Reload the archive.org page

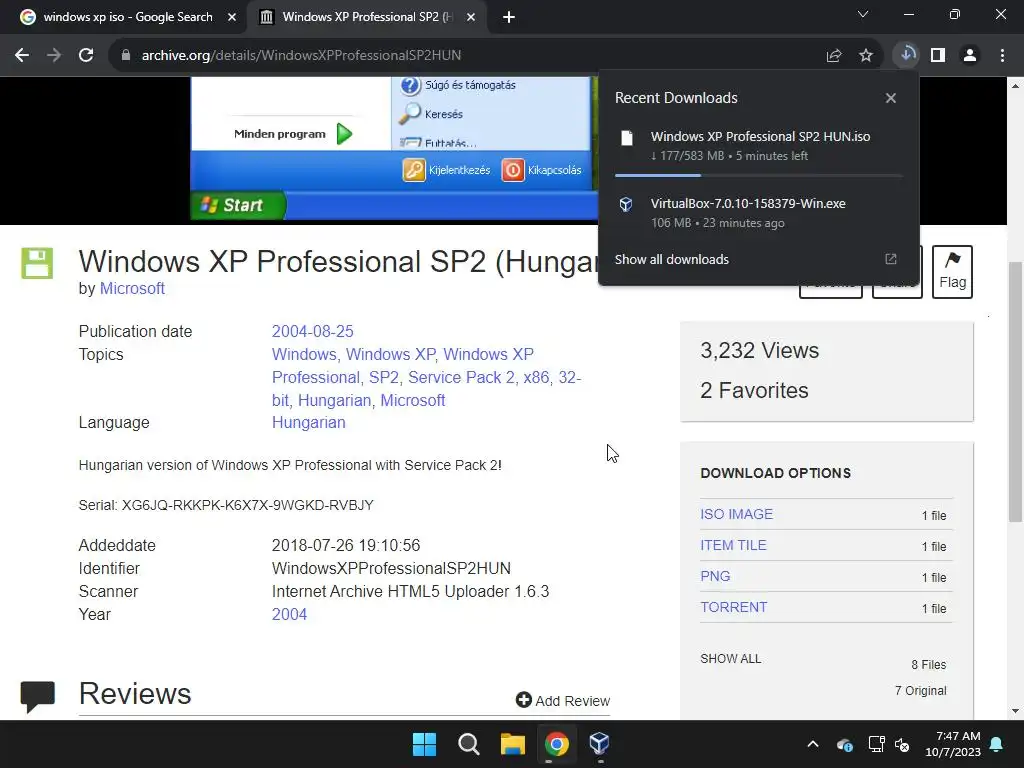tap(86, 56)
